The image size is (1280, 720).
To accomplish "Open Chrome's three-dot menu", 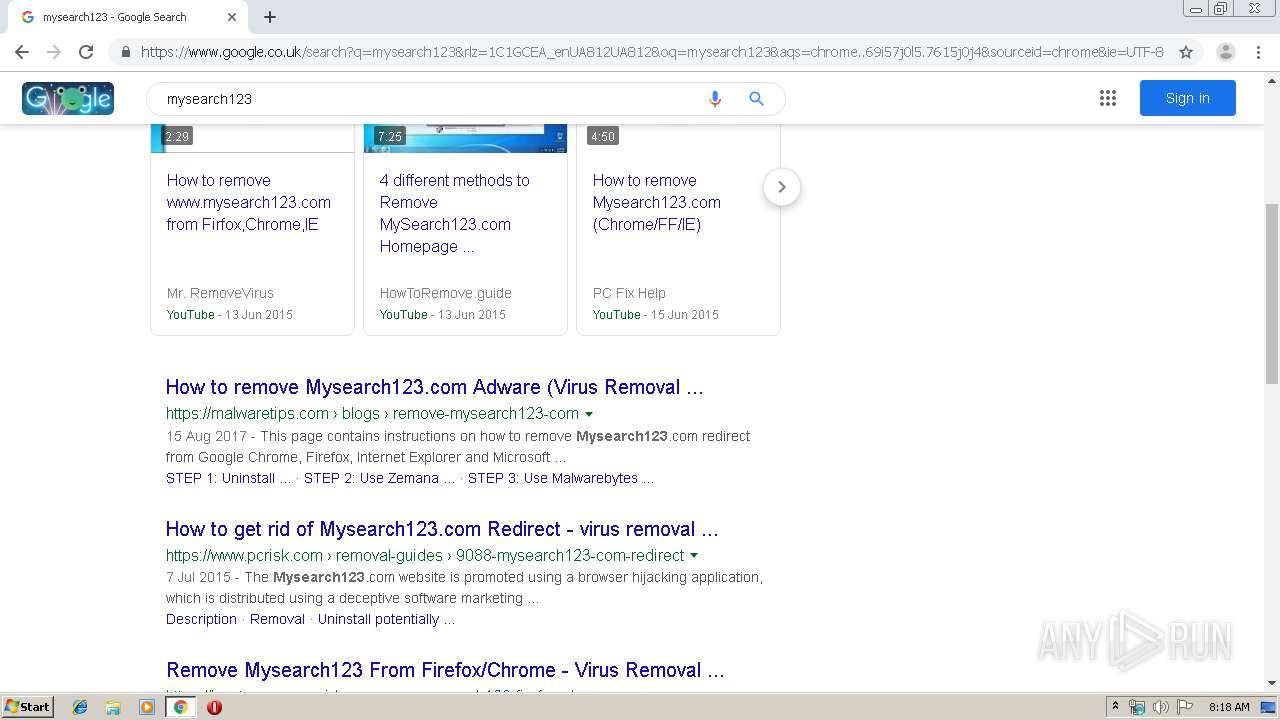I will [x=1259, y=52].
